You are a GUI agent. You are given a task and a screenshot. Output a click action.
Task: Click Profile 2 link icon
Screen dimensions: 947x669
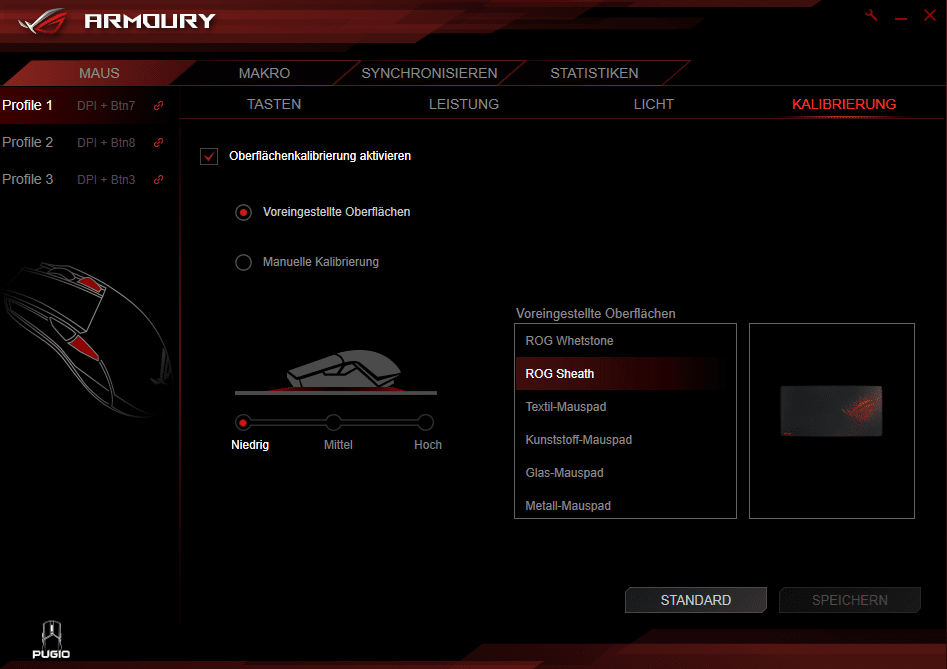tap(158, 142)
